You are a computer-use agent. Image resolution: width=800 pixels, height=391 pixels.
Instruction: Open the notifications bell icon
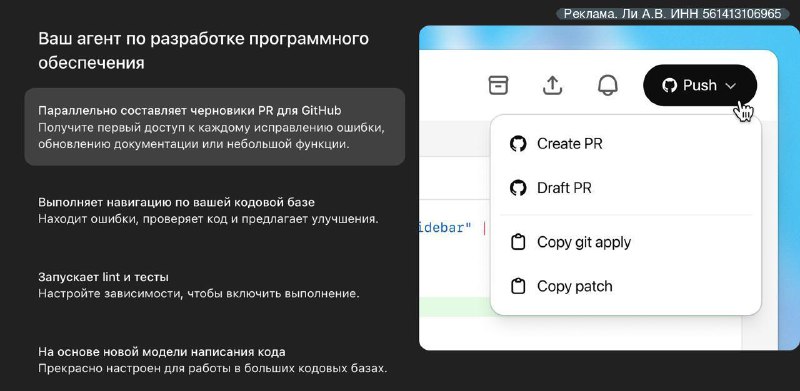click(x=607, y=85)
